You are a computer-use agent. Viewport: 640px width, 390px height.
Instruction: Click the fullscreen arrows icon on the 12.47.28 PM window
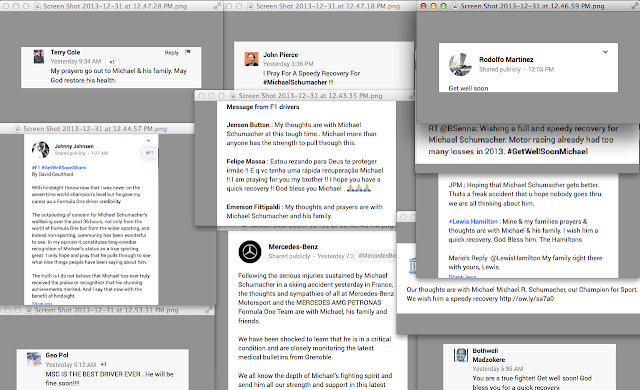click(x=218, y=6)
